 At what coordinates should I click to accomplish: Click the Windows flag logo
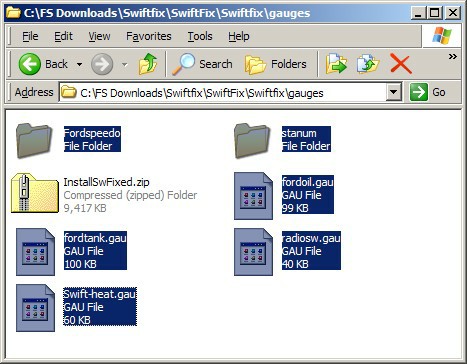coord(442,35)
